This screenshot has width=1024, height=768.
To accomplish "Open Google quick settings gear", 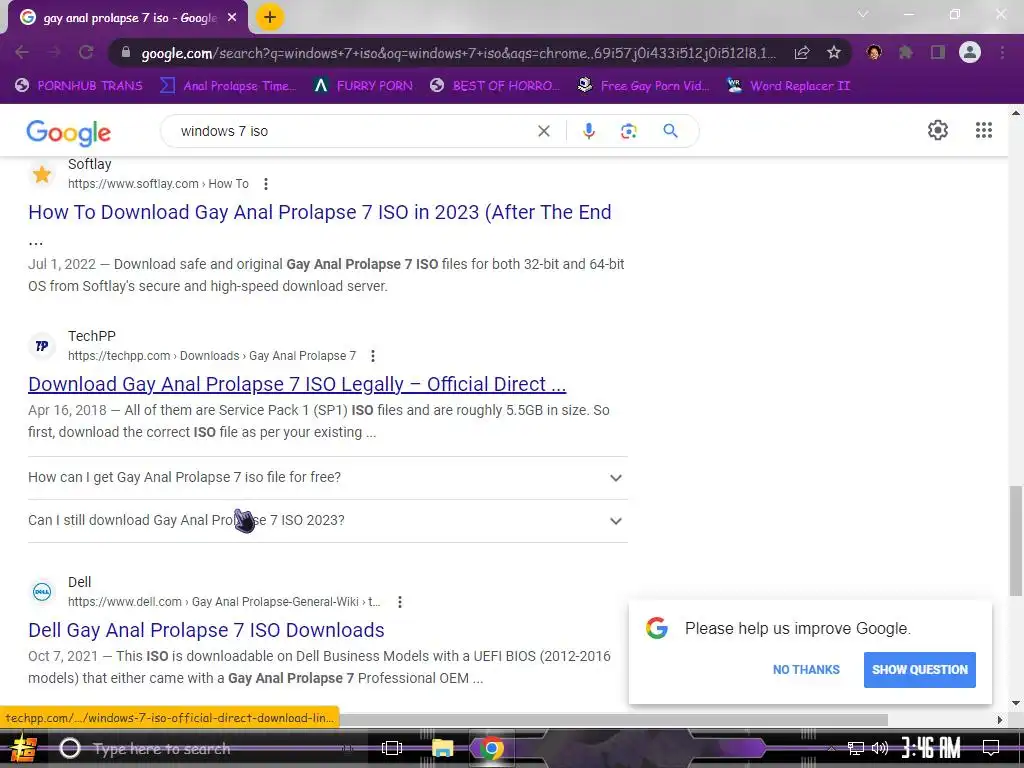I will [x=938, y=130].
